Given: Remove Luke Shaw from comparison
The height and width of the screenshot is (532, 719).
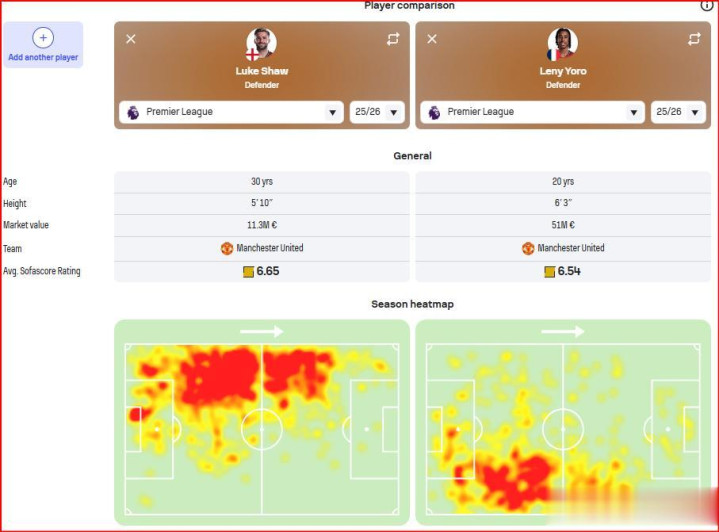Looking at the screenshot, I should (x=131, y=39).
